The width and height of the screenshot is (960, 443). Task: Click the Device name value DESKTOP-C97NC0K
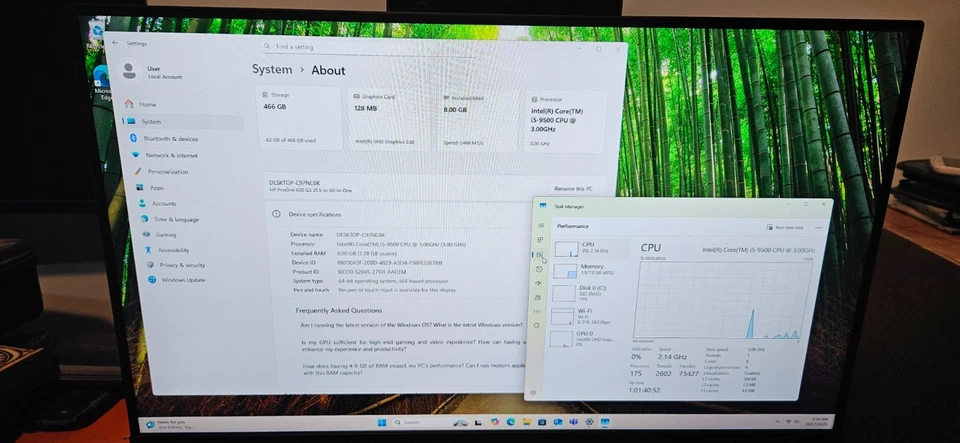pyautogui.click(x=361, y=235)
